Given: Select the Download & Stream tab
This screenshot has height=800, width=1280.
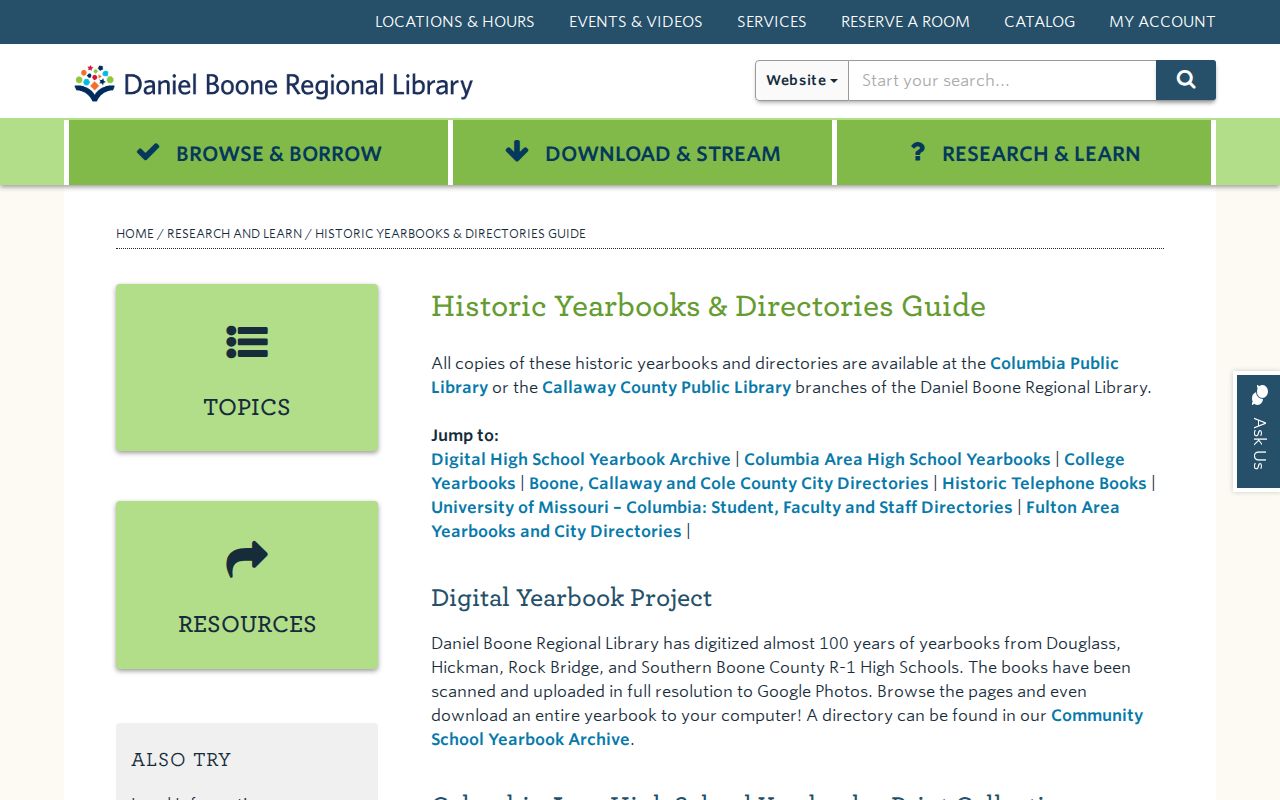Looking at the screenshot, I should [x=643, y=153].
